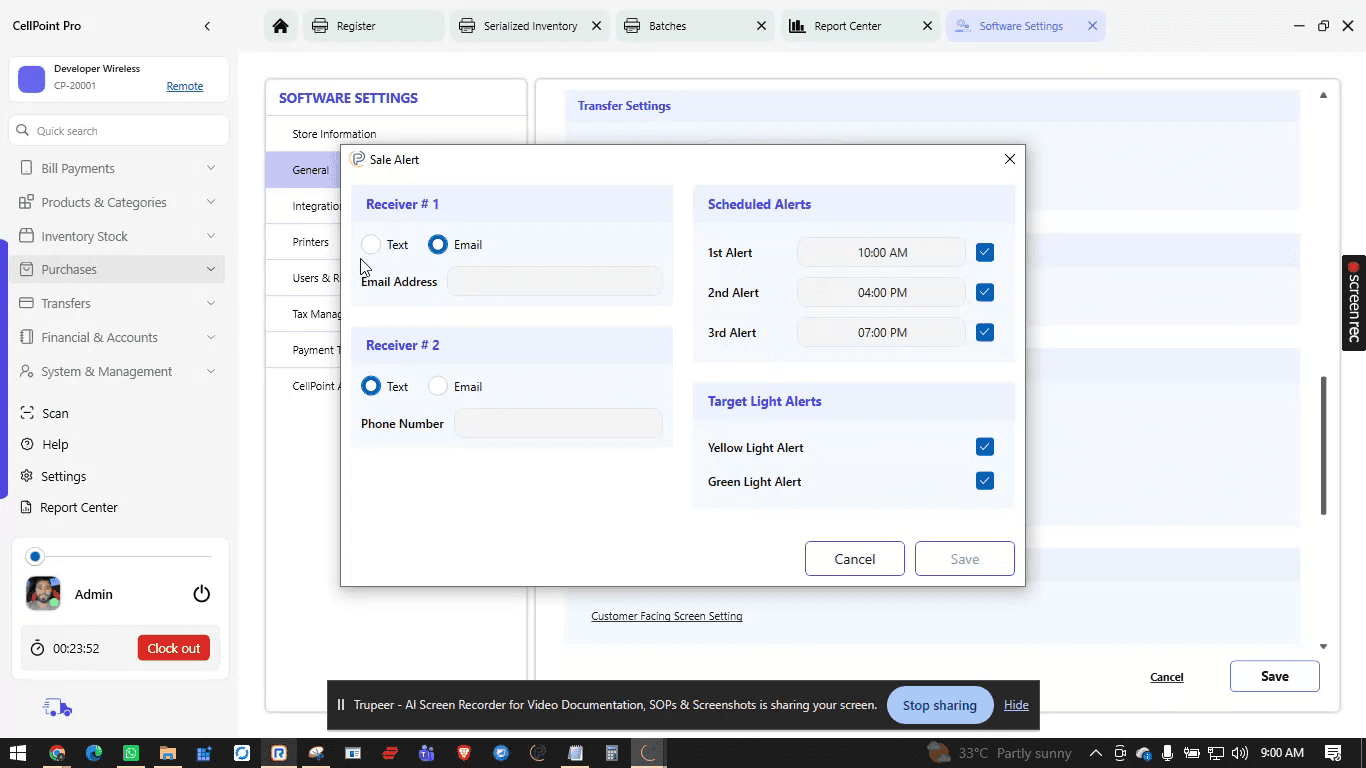Screen dimensions: 1366x768
Task: Click the Purchases sidebar icon
Action: 27,269
